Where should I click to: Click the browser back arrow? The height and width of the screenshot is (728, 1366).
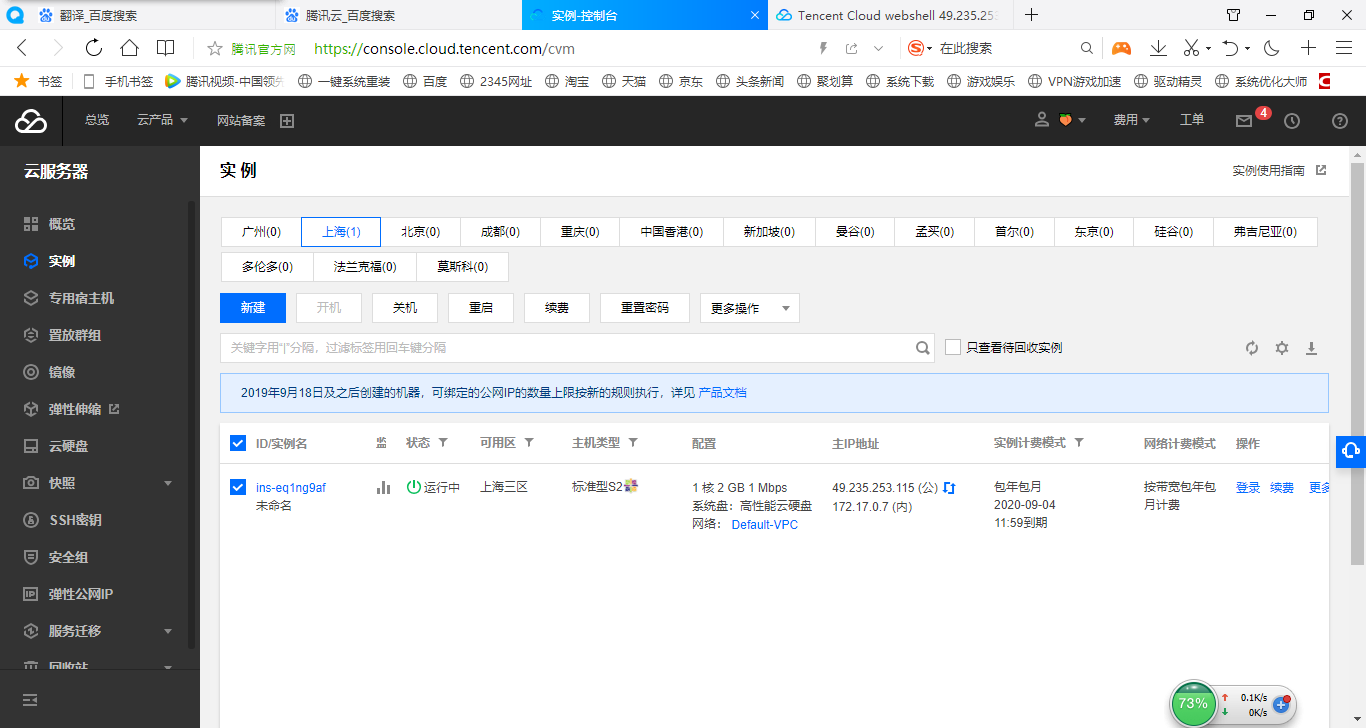tap(22, 48)
